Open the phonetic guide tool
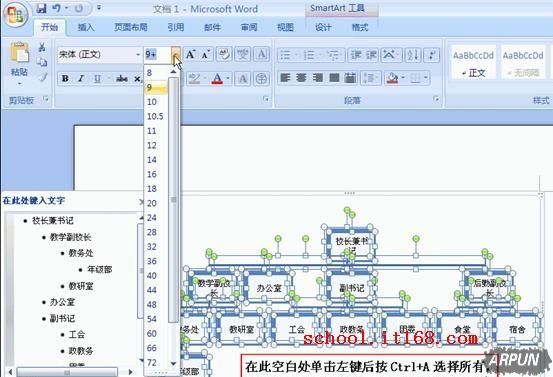 243,55
